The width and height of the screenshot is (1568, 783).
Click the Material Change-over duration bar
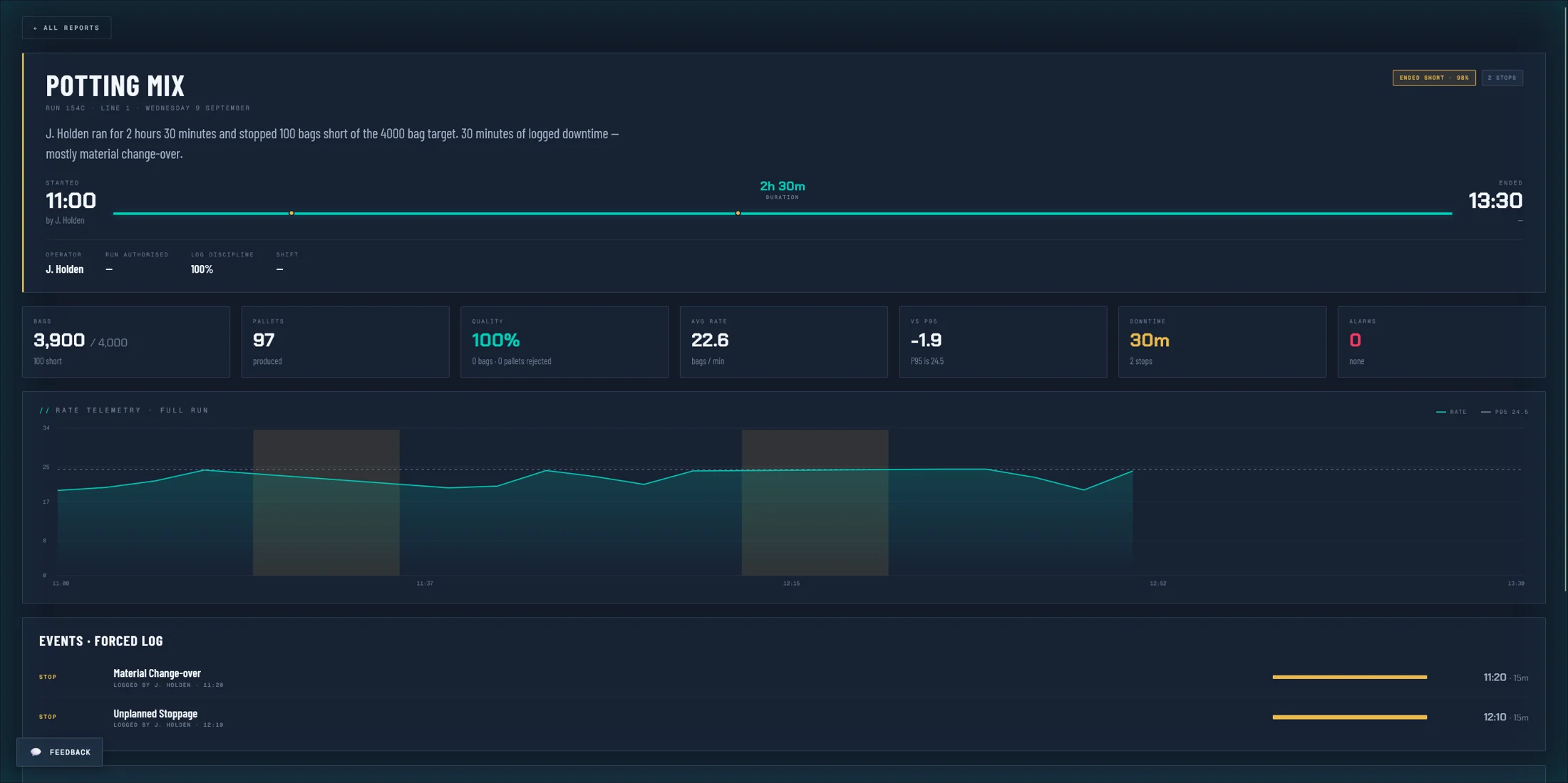click(x=1349, y=677)
